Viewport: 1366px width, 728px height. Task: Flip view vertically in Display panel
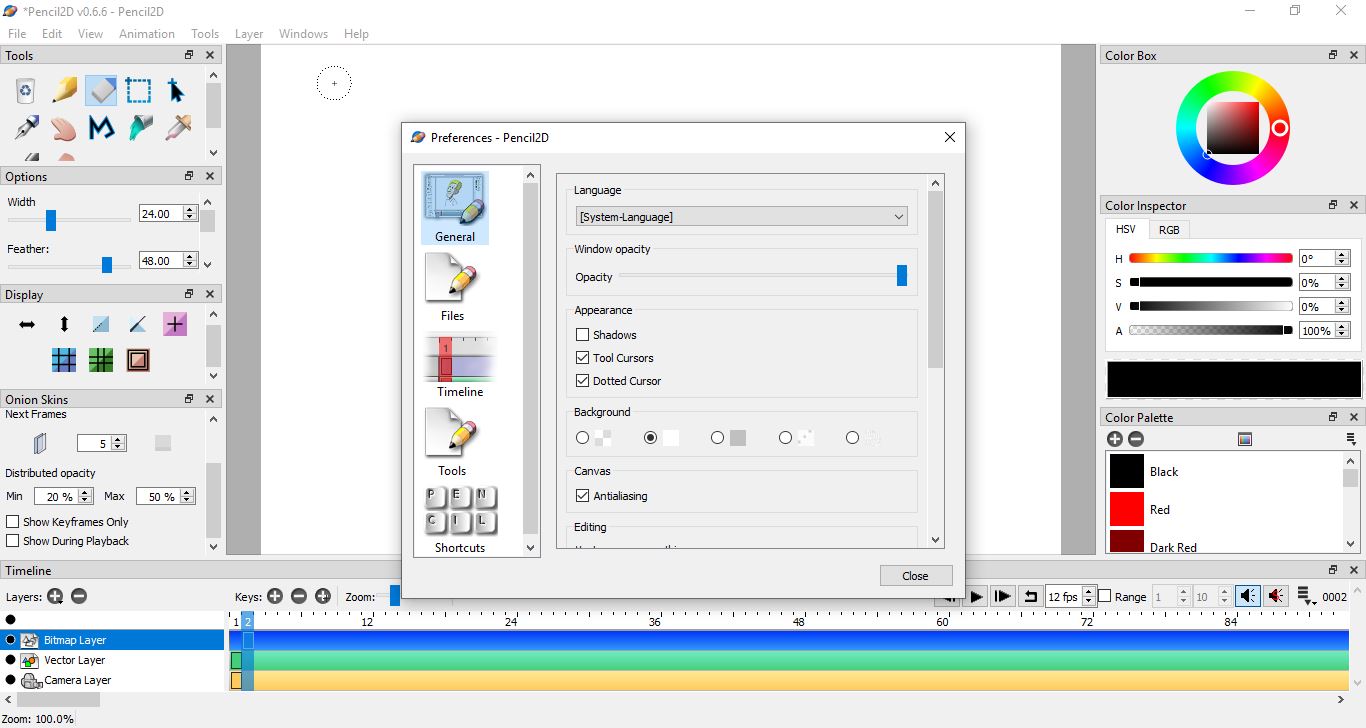pyautogui.click(x=64, y=324)
